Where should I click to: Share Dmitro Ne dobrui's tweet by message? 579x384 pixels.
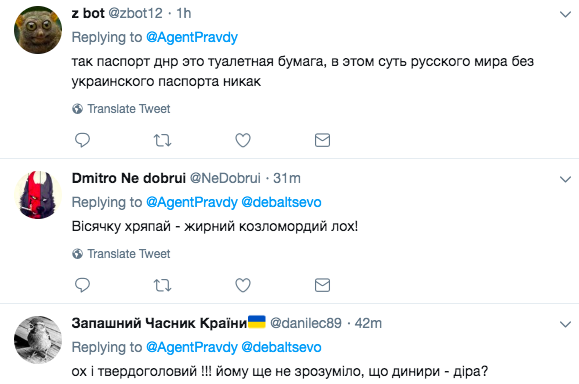coord(322,285)
